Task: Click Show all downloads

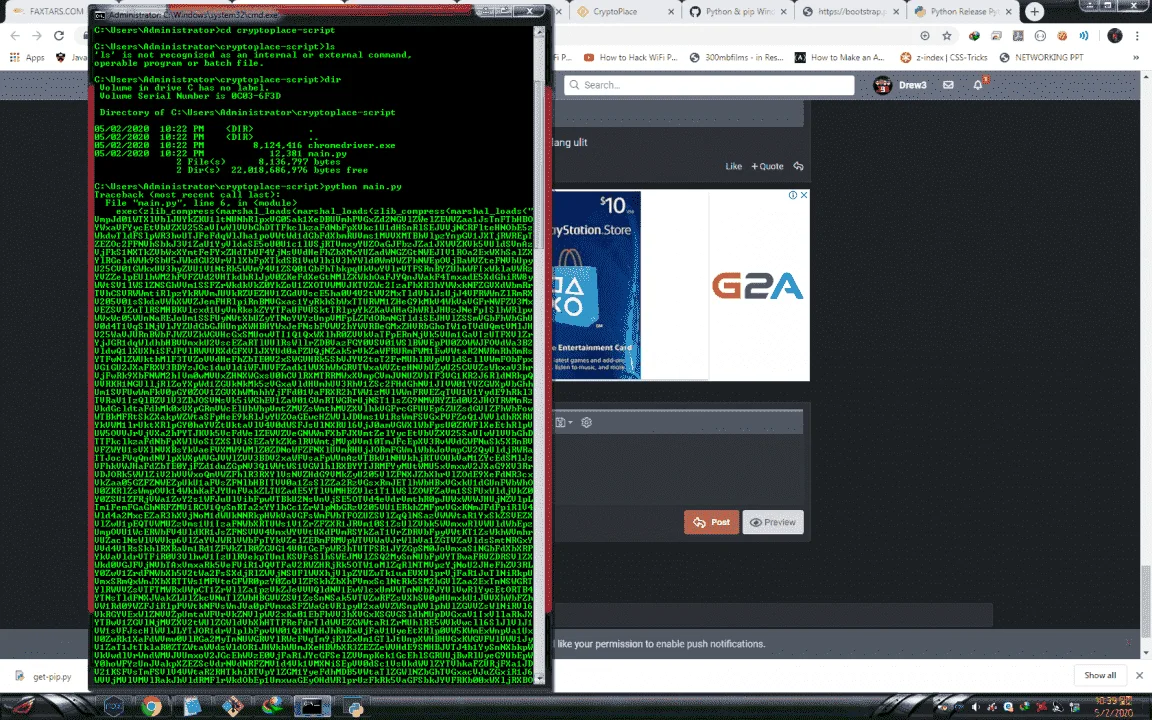Action: point(1100,676)
